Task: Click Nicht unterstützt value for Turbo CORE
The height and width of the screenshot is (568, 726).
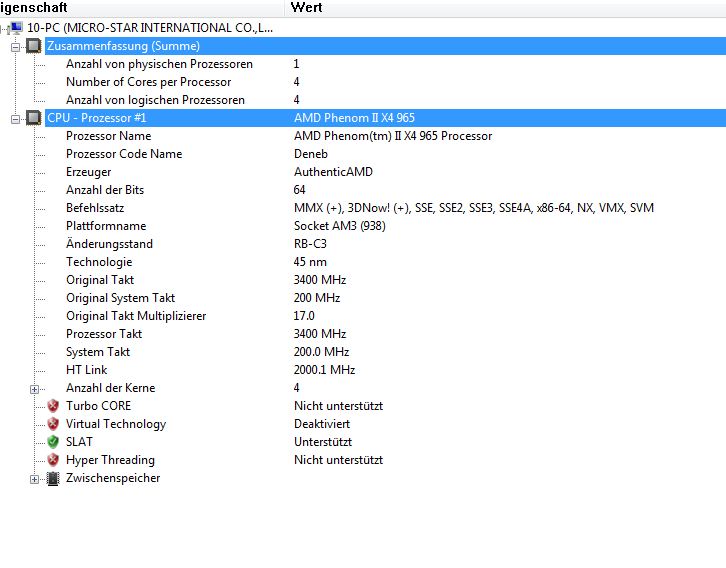Action: click(x=338, y=406)
